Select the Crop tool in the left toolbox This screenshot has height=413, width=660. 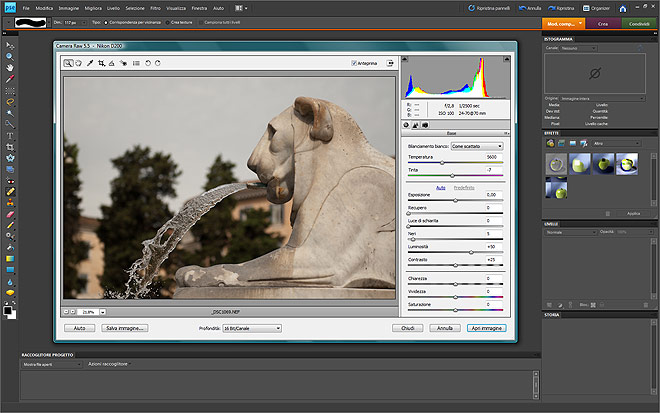[x=10, y=147]
